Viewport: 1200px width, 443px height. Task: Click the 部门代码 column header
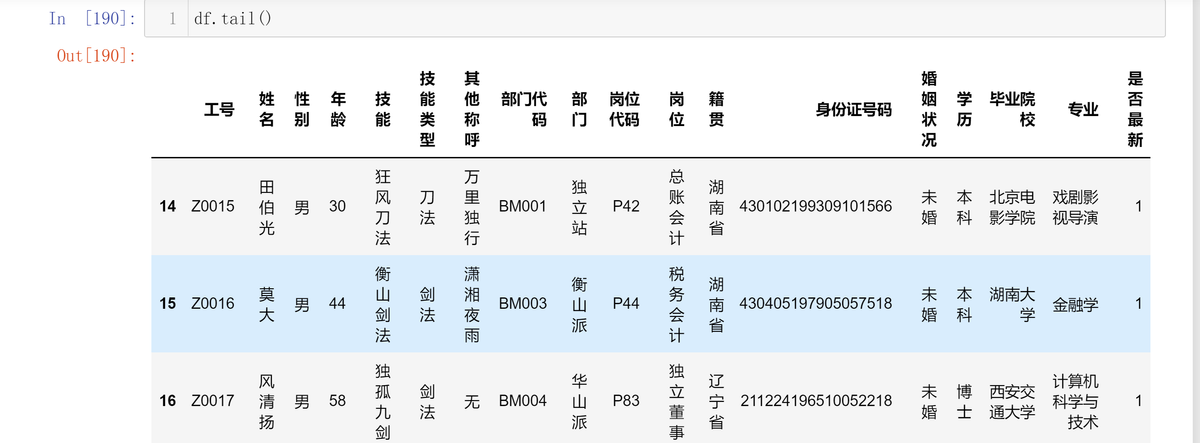point(524,109)
